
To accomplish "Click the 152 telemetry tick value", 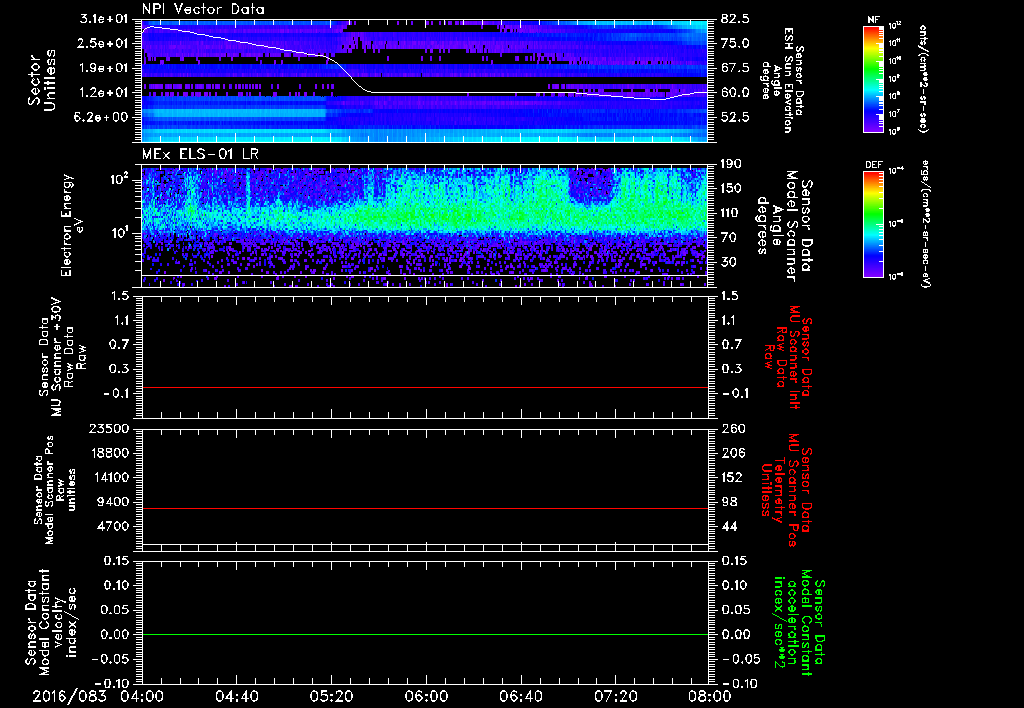I will pos(731,477).
